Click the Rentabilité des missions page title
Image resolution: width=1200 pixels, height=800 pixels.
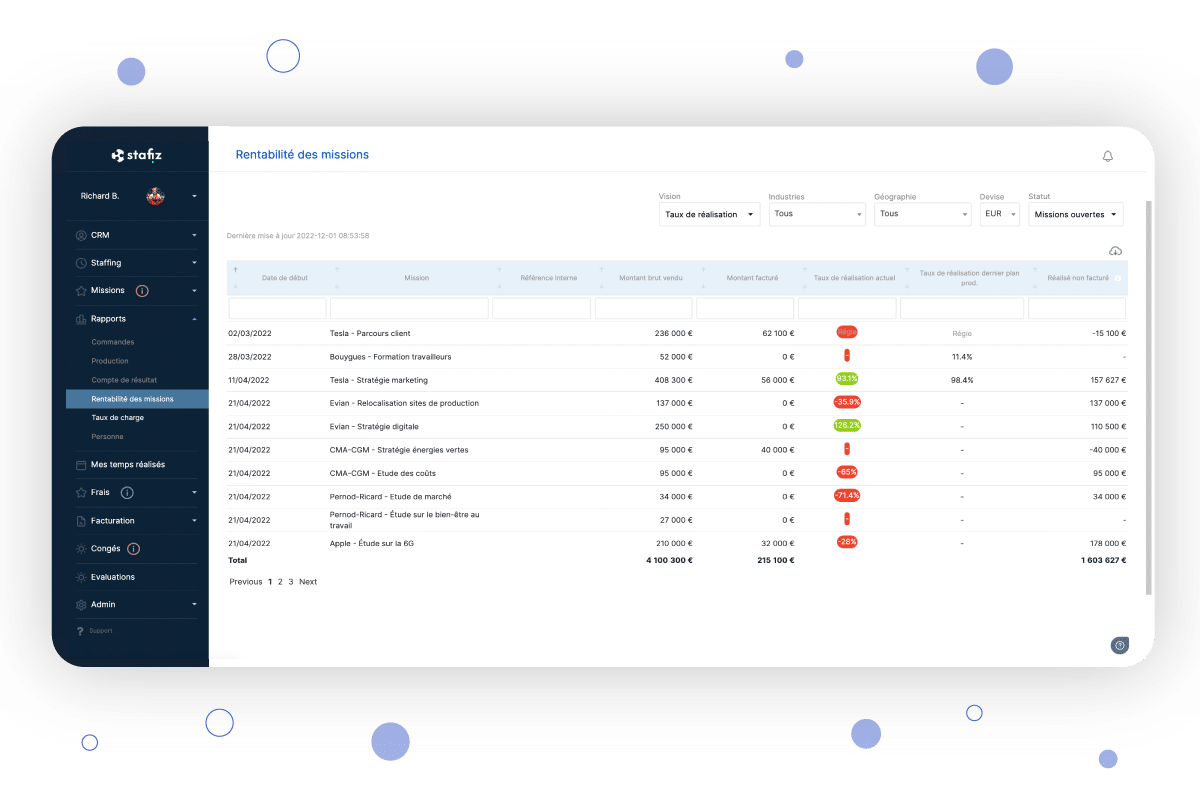coord(302,155)
